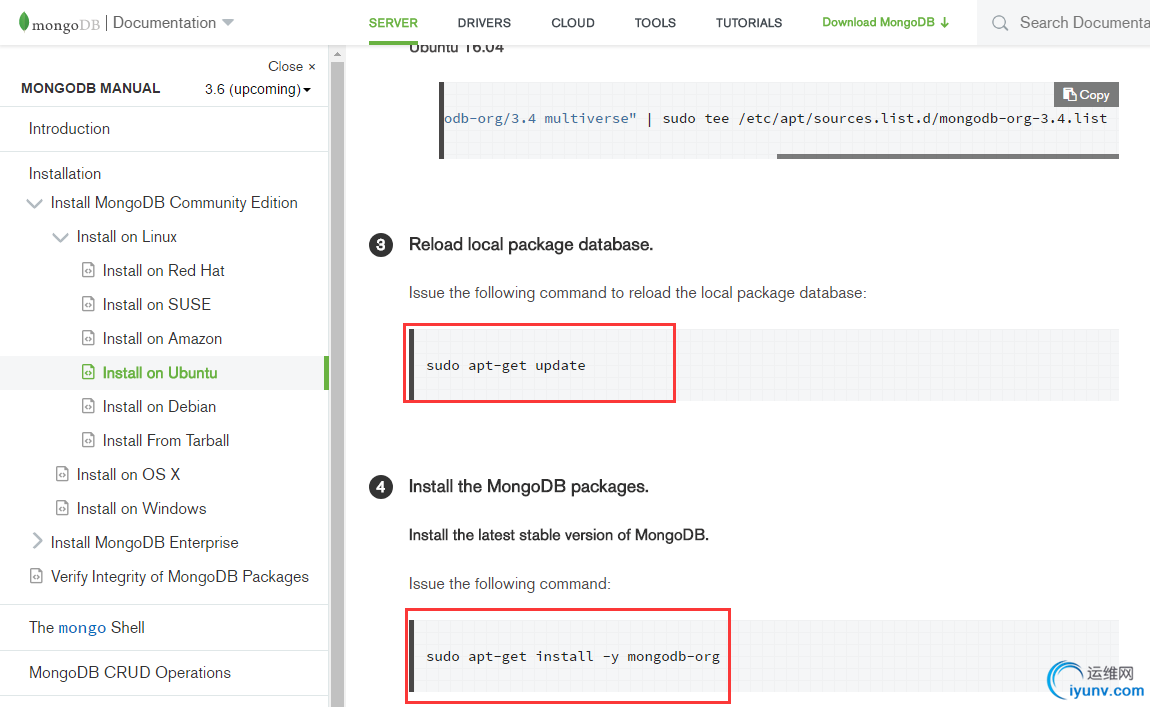Click the document icon next to Install on SUSE
The image size is (1150, 707).
click(88, 304)
